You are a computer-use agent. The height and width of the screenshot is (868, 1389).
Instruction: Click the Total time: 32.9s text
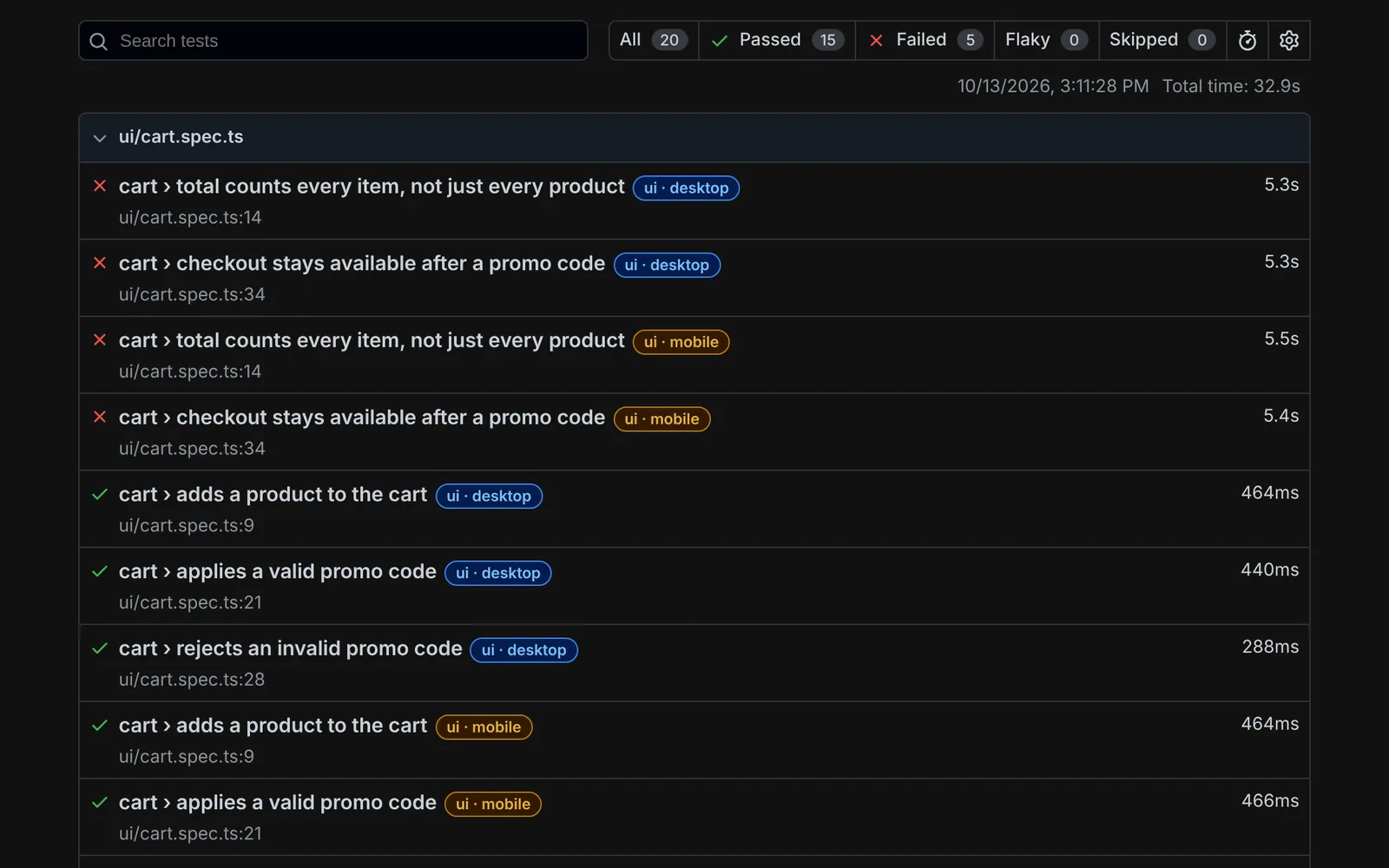pyautogui.click(x=1231, y=86)
